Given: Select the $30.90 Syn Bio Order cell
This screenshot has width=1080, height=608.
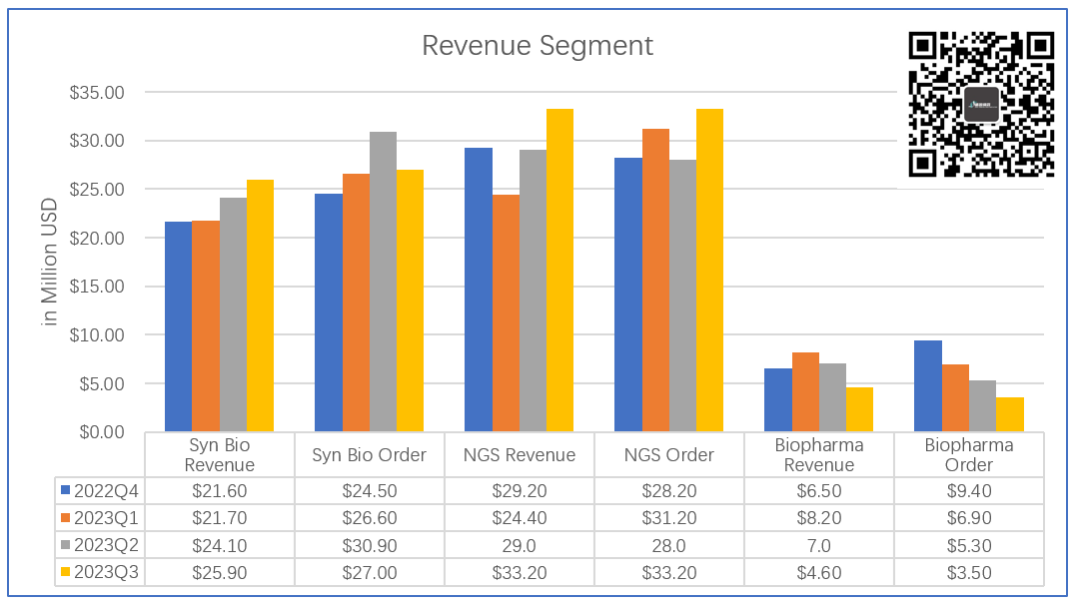Looking at the screenshot, I should (x=369, y=545).
